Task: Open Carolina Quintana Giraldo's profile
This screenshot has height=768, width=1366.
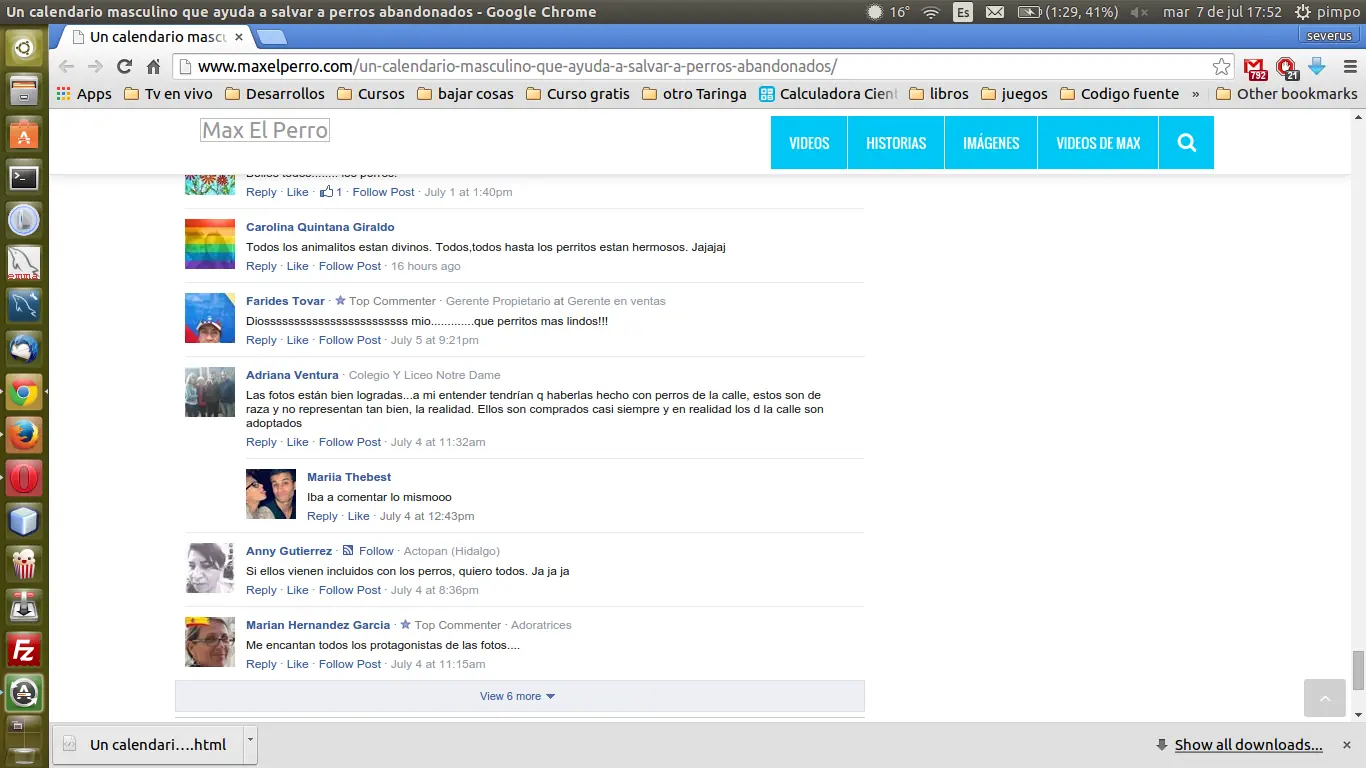Action: (320, 227)
